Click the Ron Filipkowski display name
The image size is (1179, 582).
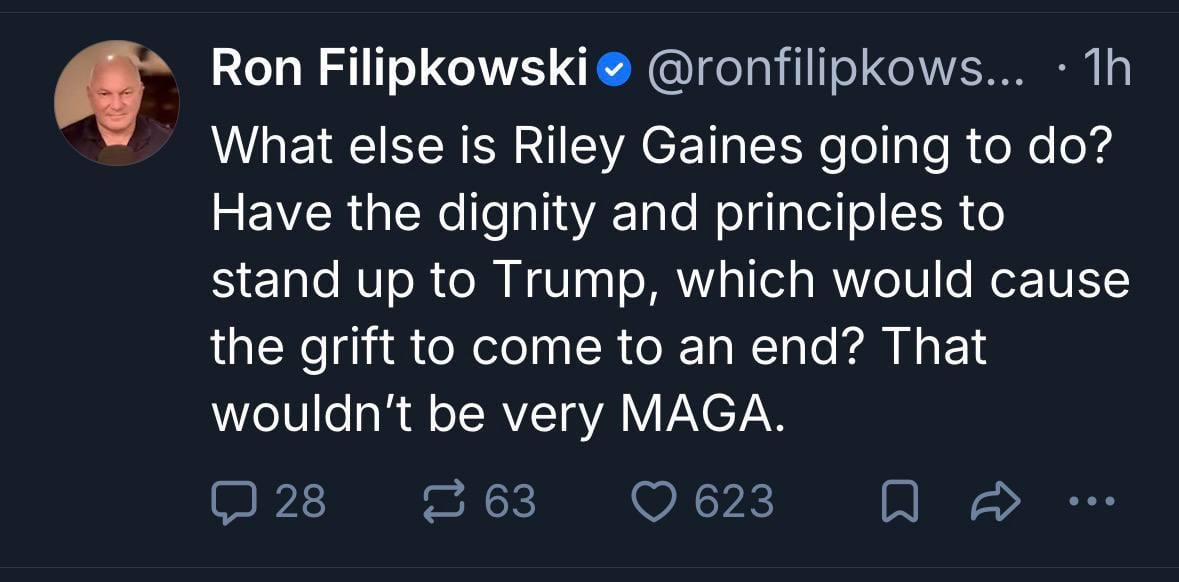(x=399, y=69)
